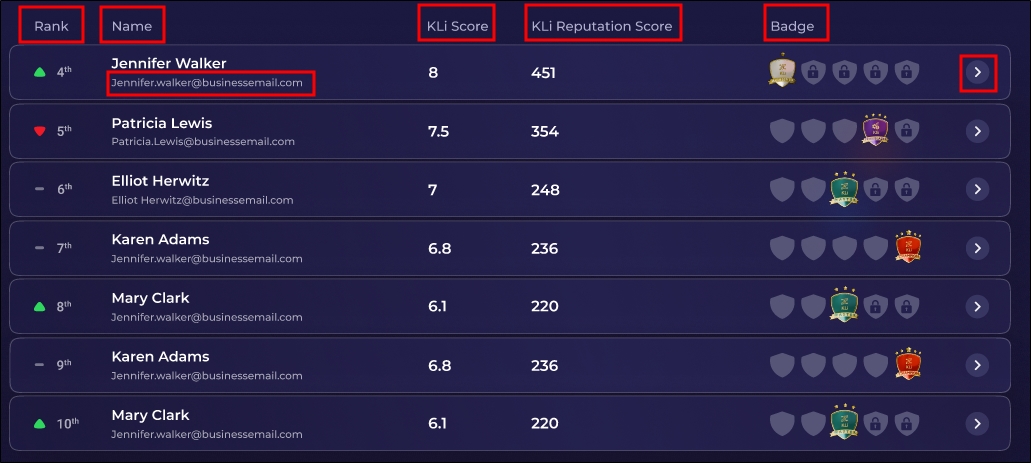The height and width of the screenshot is (463, 1031).
Task: Select the 8th rank Mary Clark row
Action: (x=510, y=306)
